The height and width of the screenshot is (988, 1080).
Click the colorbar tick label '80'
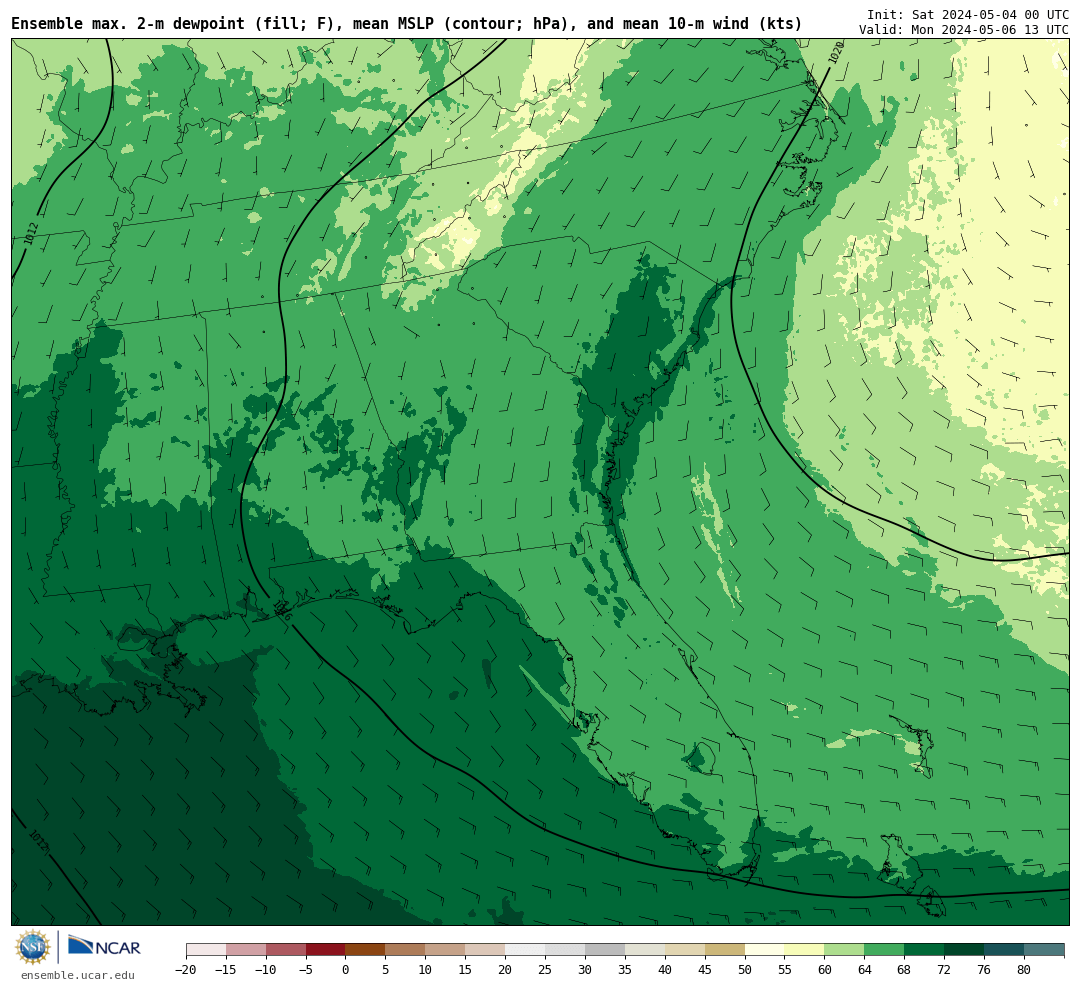[1025, 970]
